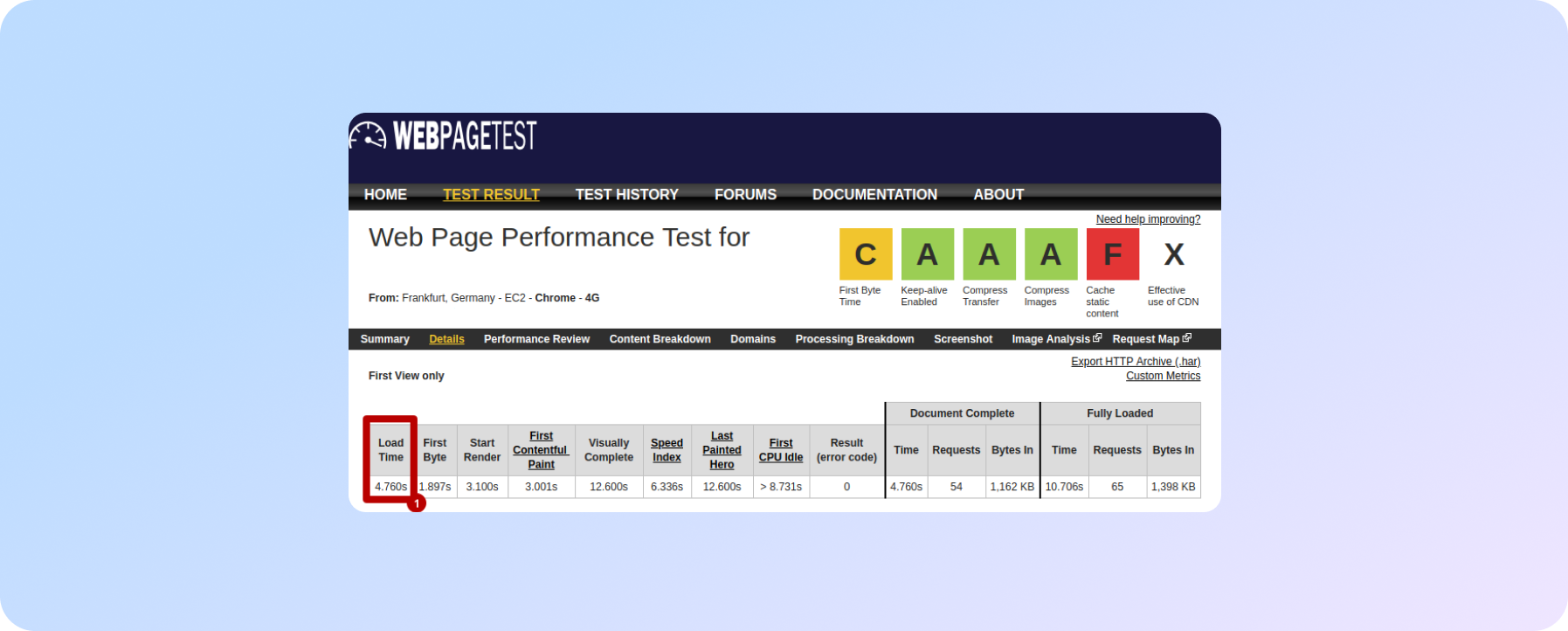
Task: Open the HOME menu item
Action: [x=385, y=195]
